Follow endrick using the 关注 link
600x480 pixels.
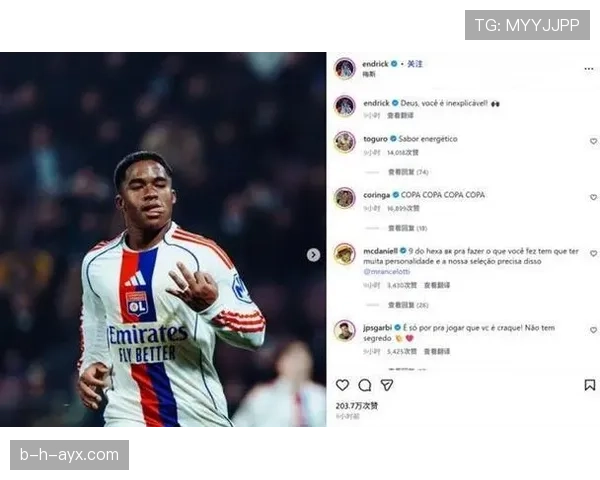(414, 64)
